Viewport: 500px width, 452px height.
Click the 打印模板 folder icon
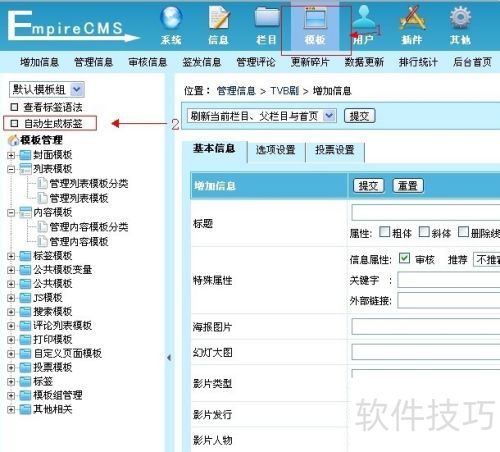(25, 340)
